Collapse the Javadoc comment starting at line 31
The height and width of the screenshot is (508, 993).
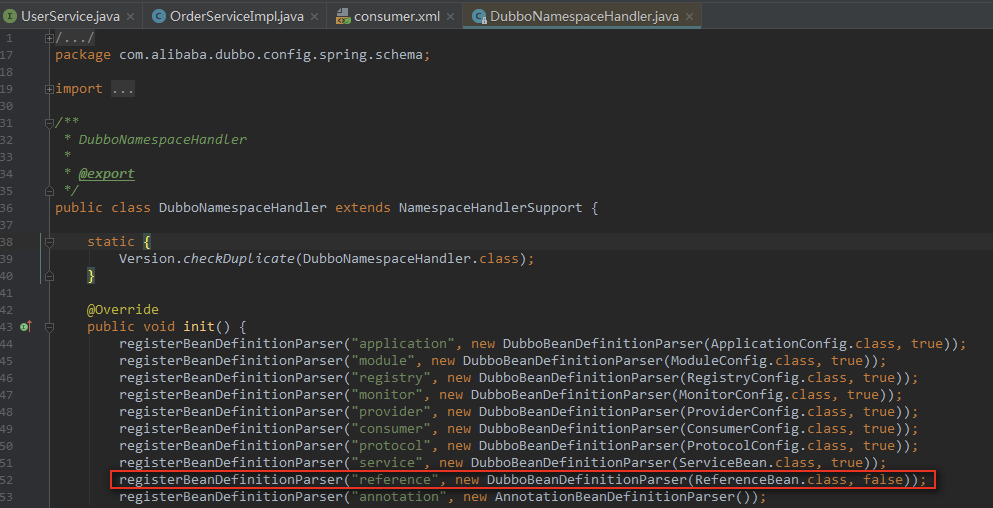click(x=49, y=123)
